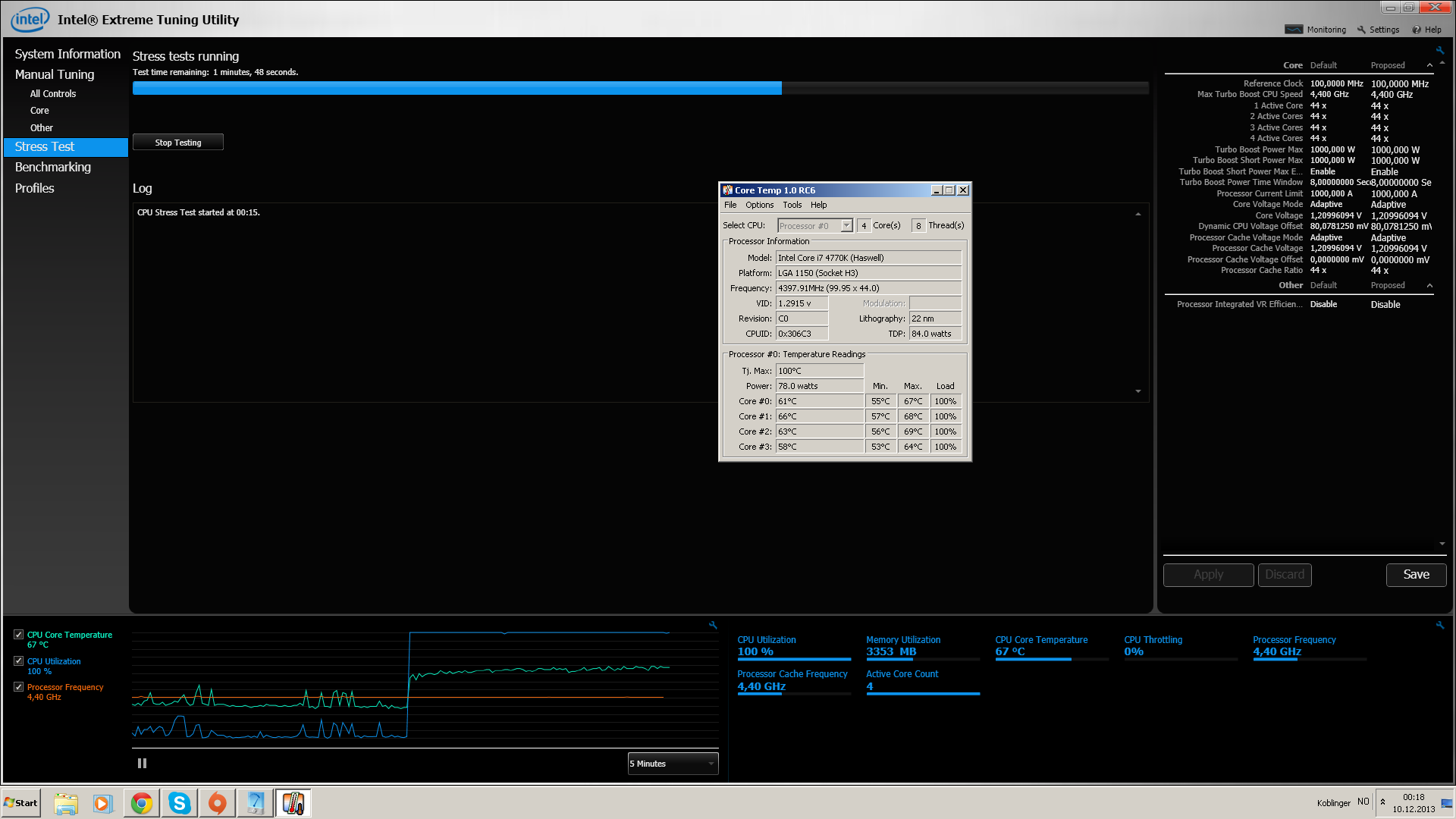The width and height of the screenshot is (1456, 819).
Task: Open the Windows Start menu
Action: pyautogui.click(x=20, y=803)
